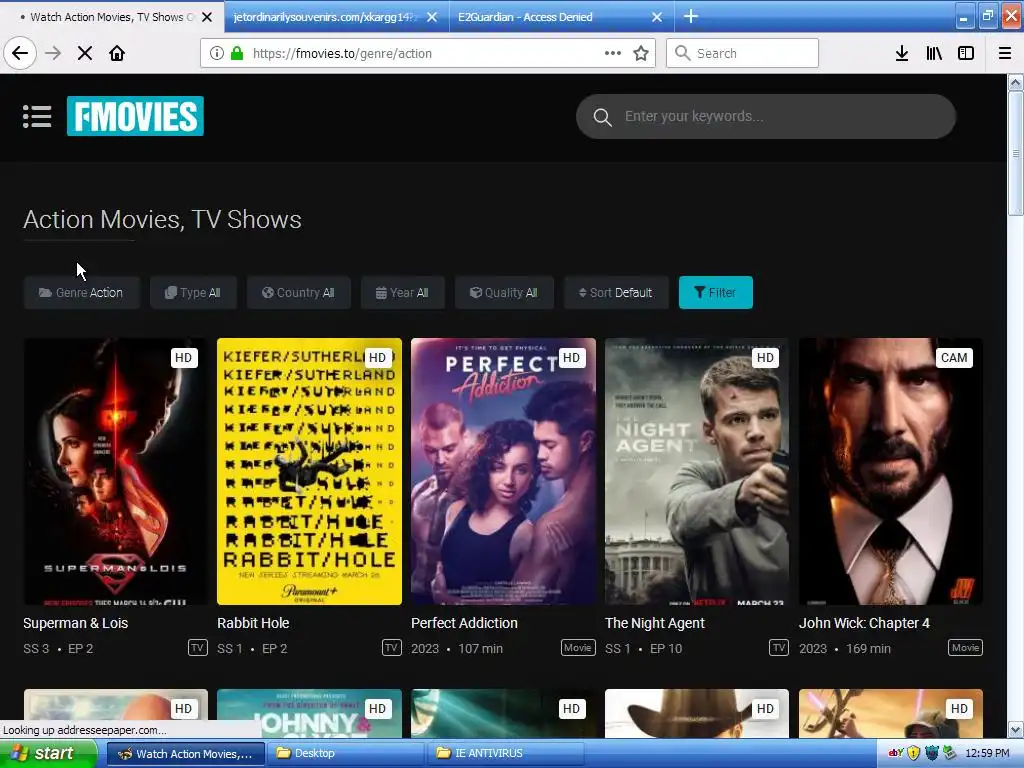Open The Night Agent title link
The width and height of the screenshot is (1024, 768).
click(x=655, y=623)
